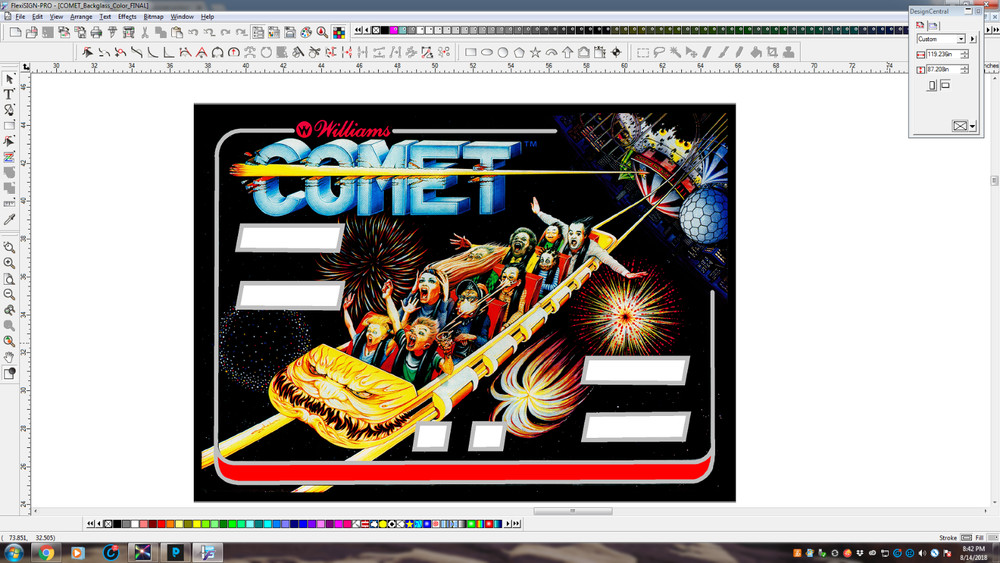Open the Bitmap menu
The height and width of the screenshot is (563, 1000).
[x=153, y=17]
